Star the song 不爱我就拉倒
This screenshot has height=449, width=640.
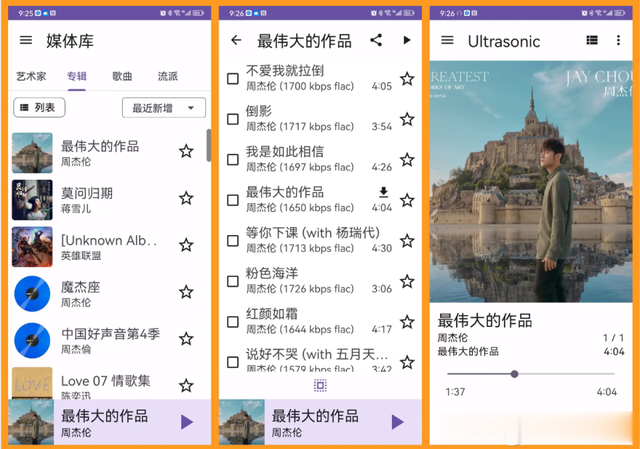tap(407, 79)
